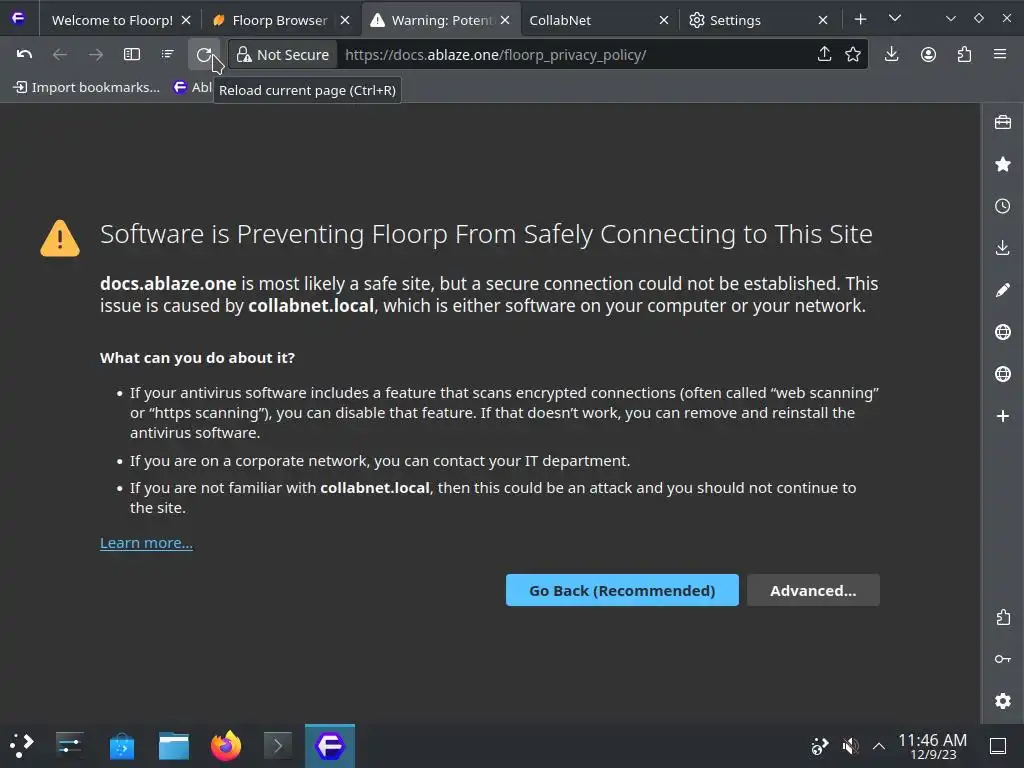Go forward one page arrow

pos(95,54)
